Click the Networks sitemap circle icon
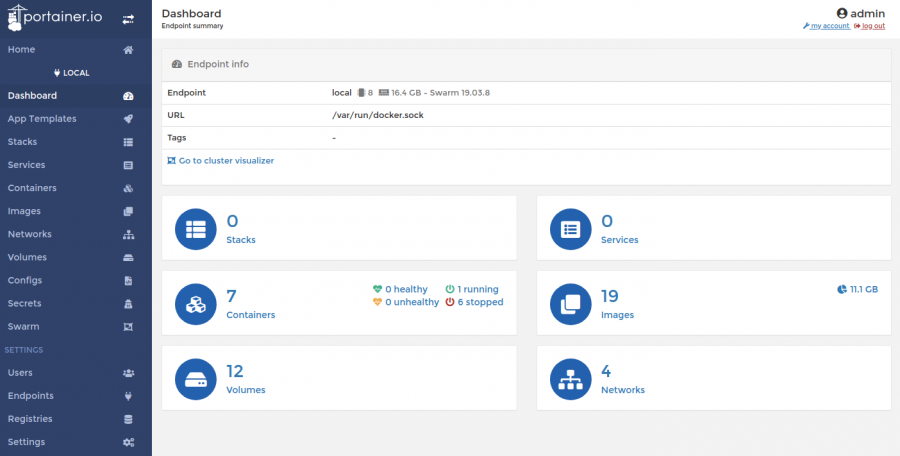 pos(571,379)
